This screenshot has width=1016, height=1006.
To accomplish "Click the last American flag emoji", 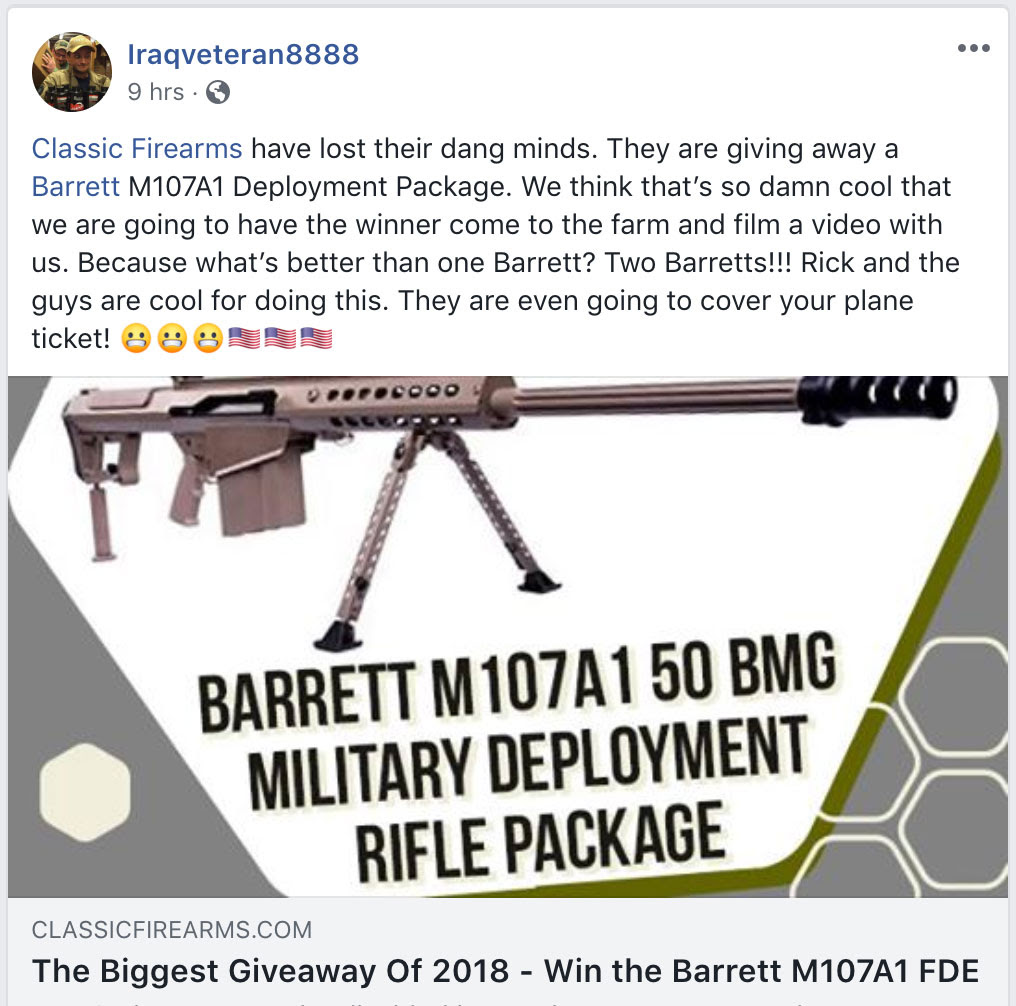I will (317, 338).
